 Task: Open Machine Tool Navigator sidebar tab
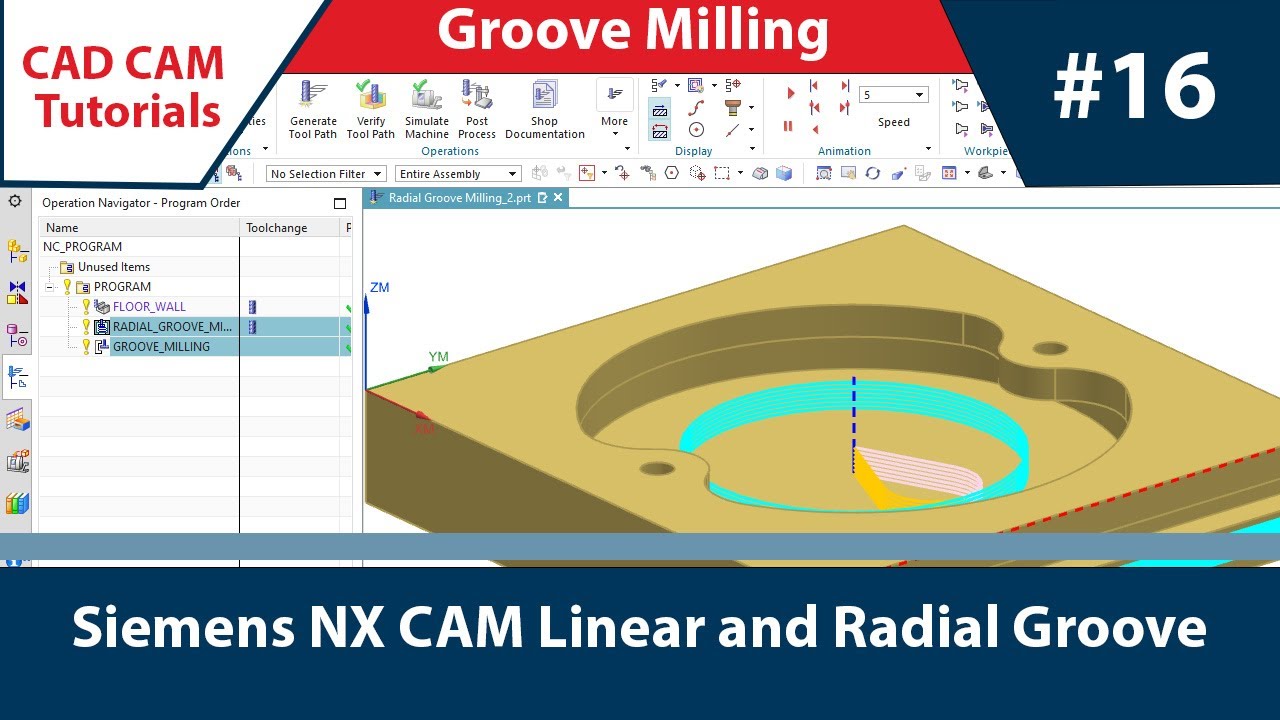click(17, 461)
